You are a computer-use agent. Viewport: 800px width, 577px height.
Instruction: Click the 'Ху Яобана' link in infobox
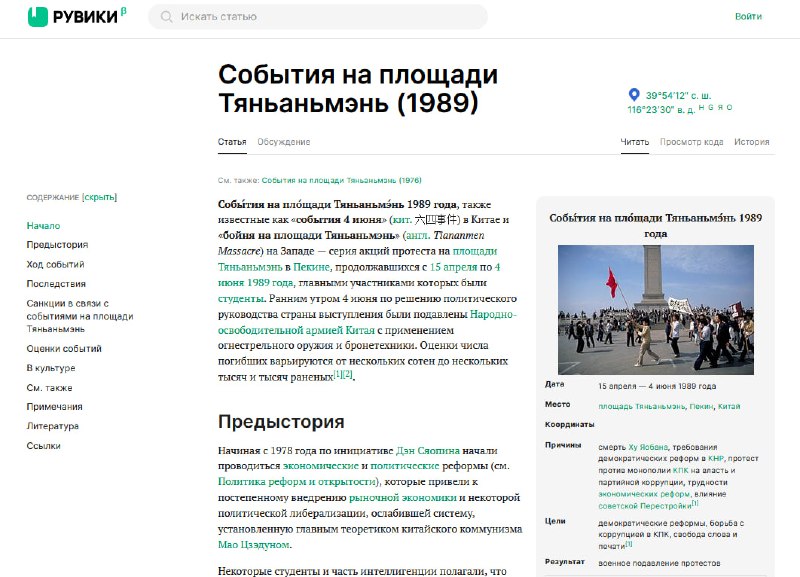[x=647, y=445]
